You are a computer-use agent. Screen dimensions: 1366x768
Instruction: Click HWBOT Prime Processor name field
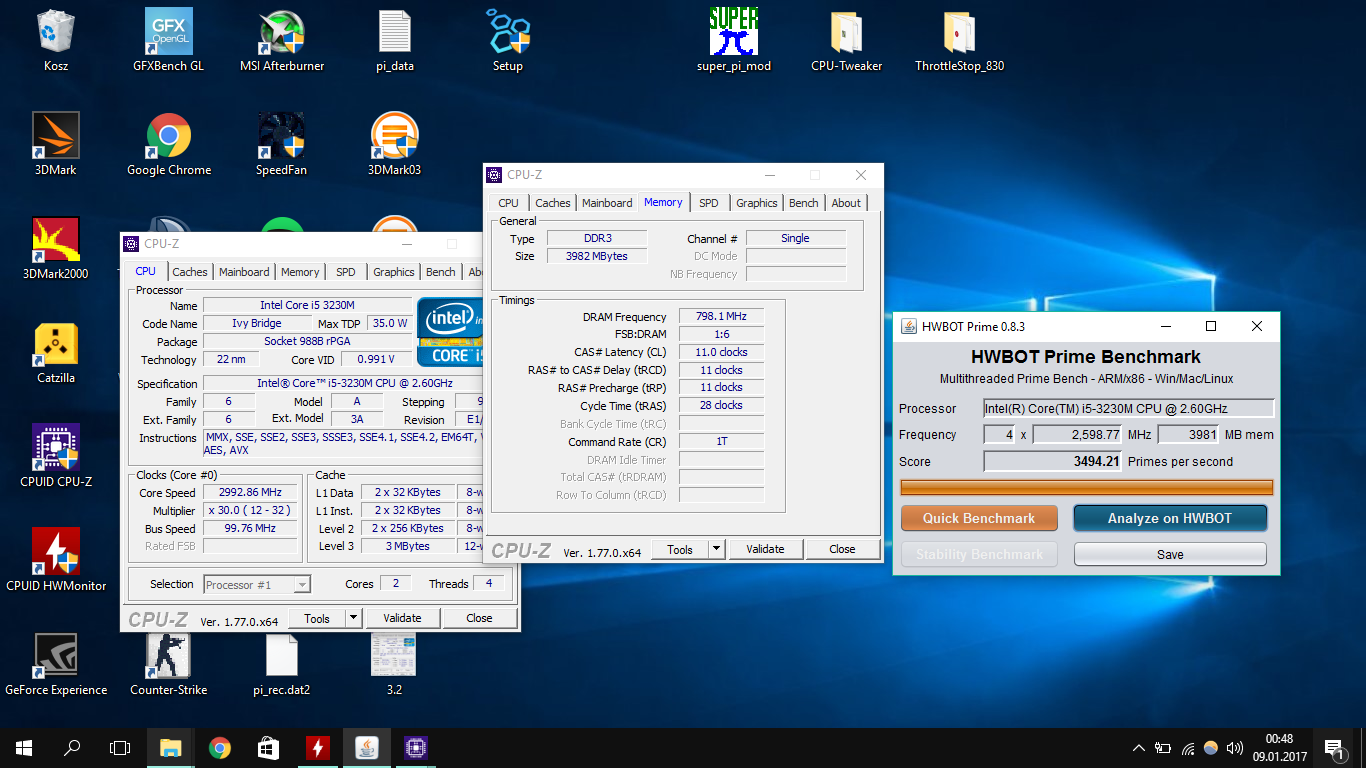coord(1129,408)
